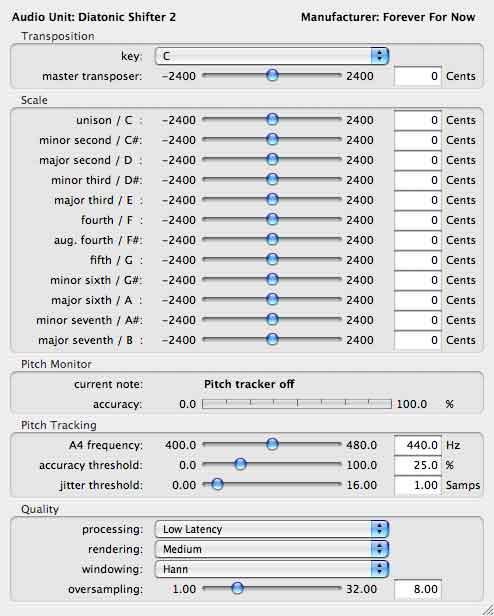Click the 'master transposer:' label
The image size is (494, 616).
coord(92,76)
